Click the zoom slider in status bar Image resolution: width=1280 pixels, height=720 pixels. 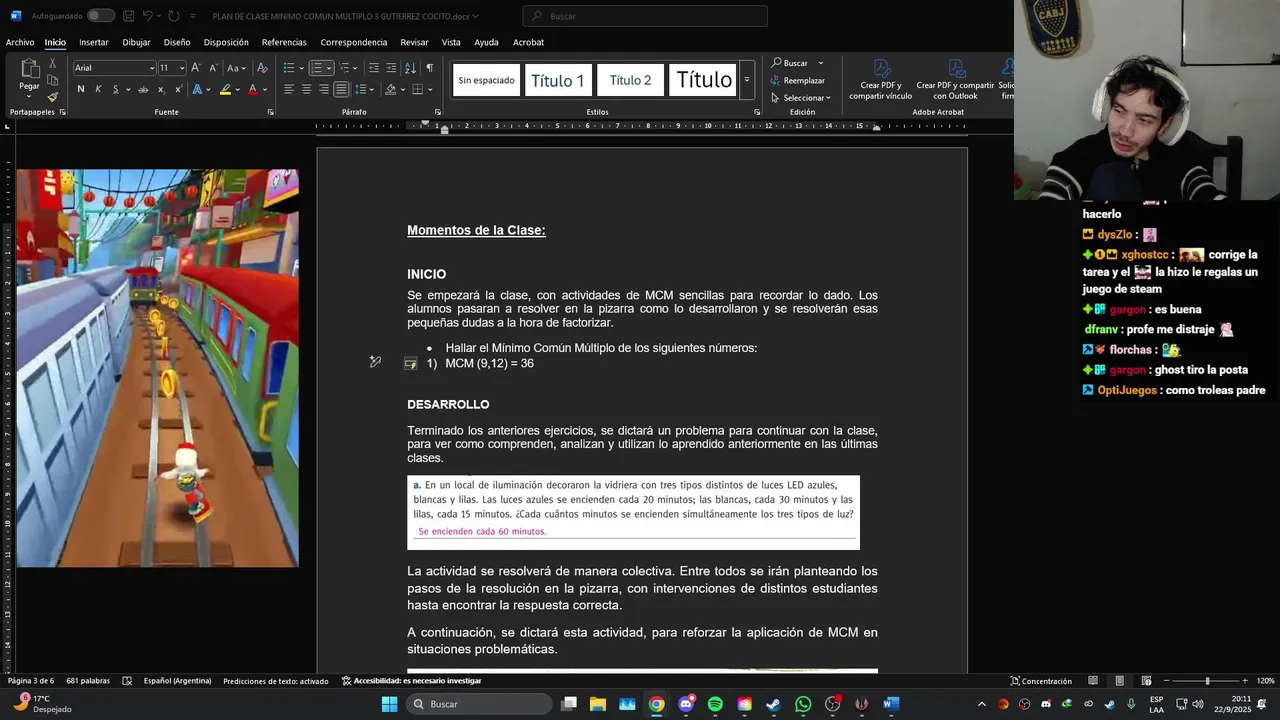coord(1207,681)
